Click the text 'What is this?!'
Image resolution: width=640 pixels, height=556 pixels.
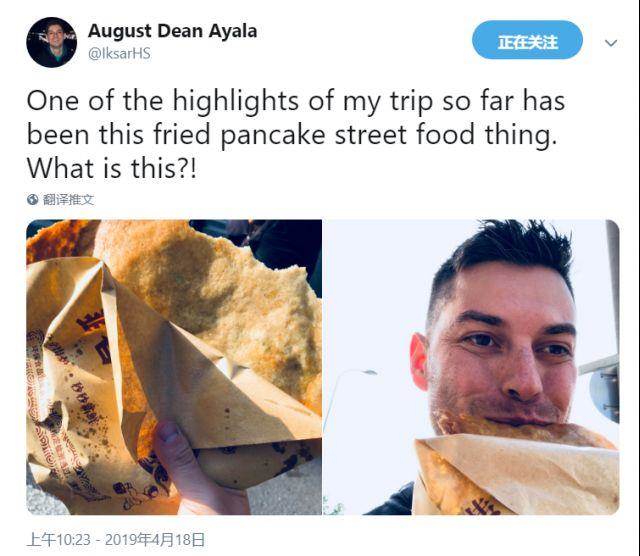point(112,168)
